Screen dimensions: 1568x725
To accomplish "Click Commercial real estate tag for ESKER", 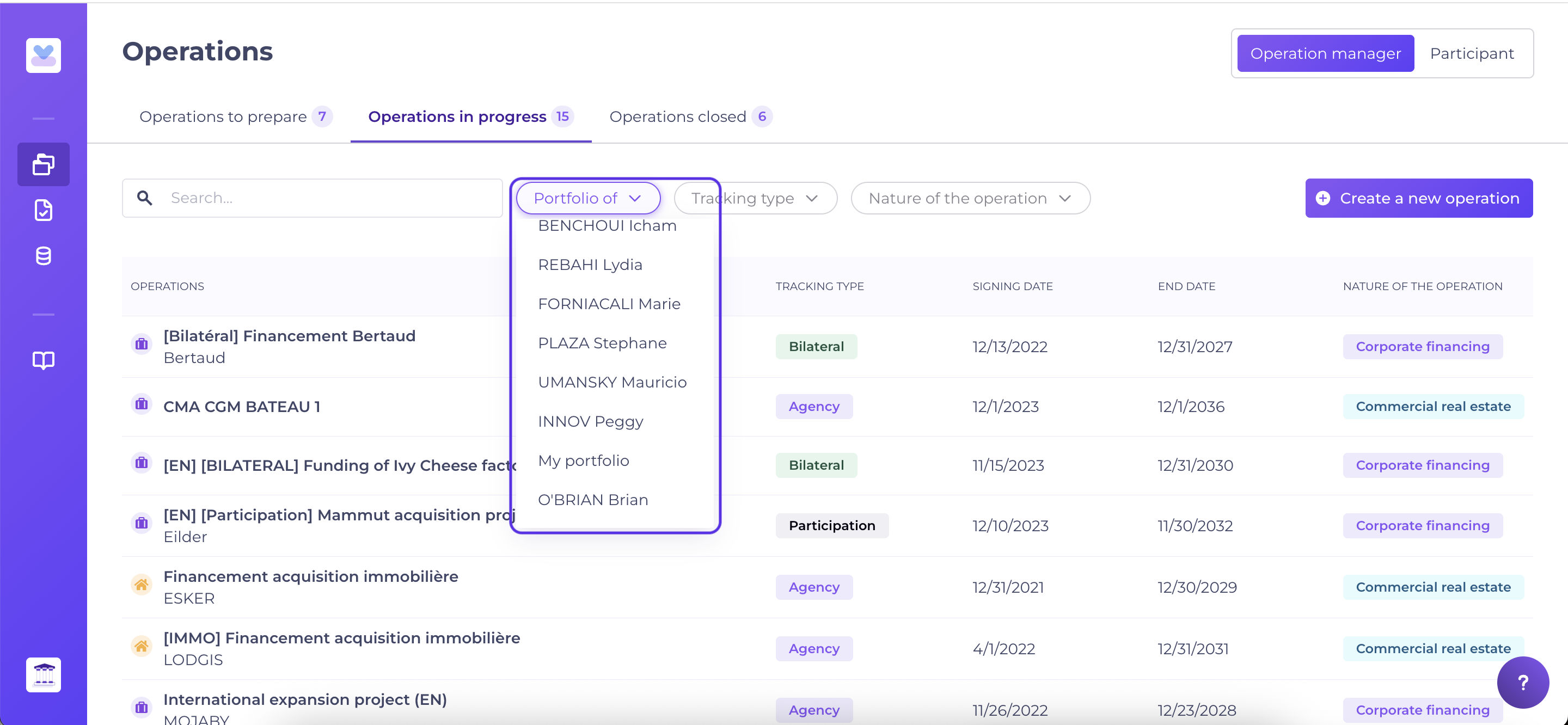I will click(1433, 587).
